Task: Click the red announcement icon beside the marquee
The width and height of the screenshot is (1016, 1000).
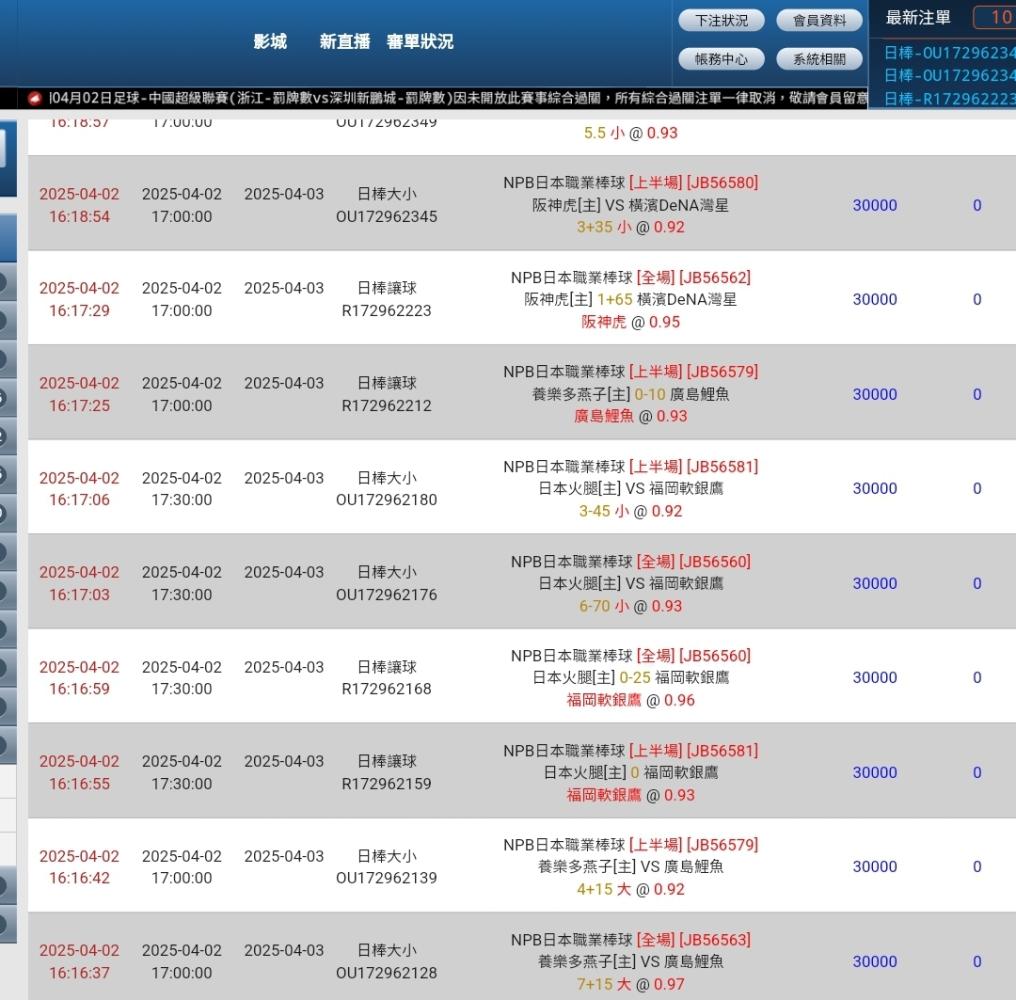Action: coord(35,99)
